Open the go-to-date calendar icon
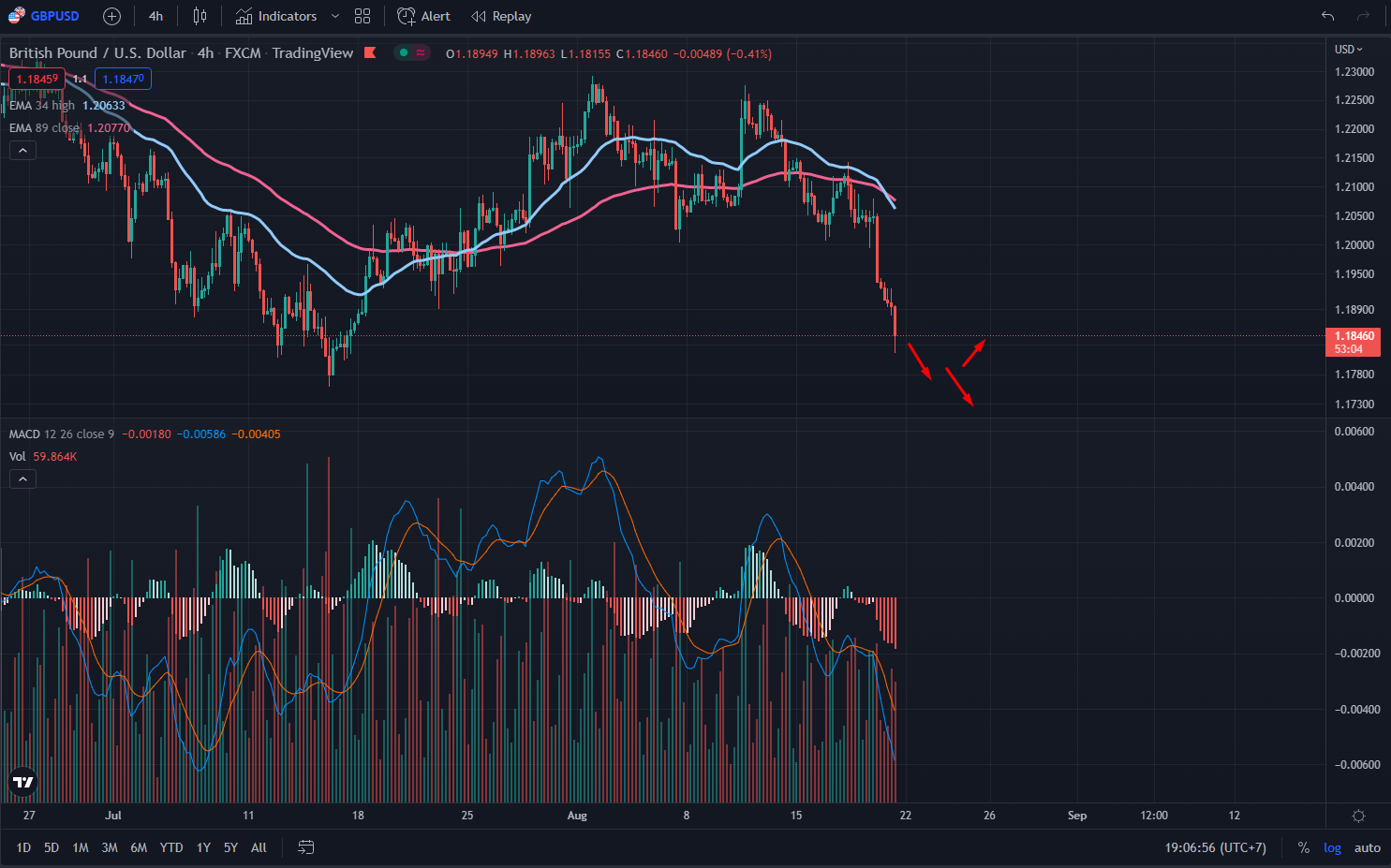 click(x=305, y=846)
